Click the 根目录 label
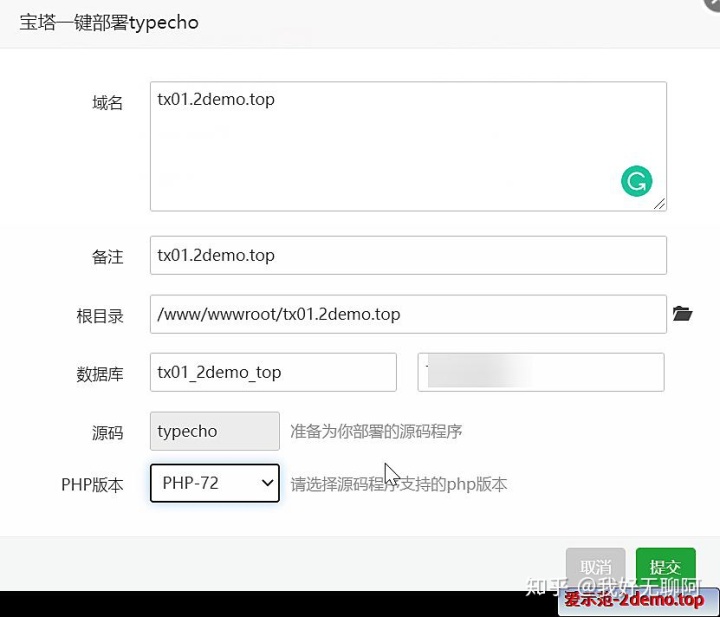 click(x=100, y=316)
